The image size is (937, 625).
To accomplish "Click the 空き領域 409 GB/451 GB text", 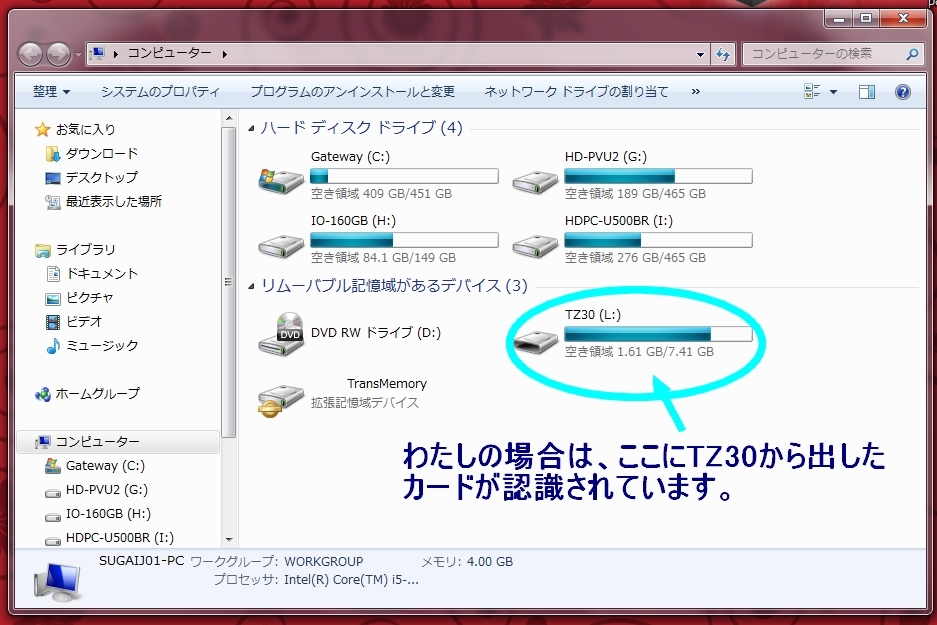I will pyautogui.click(x=381, y=194).
